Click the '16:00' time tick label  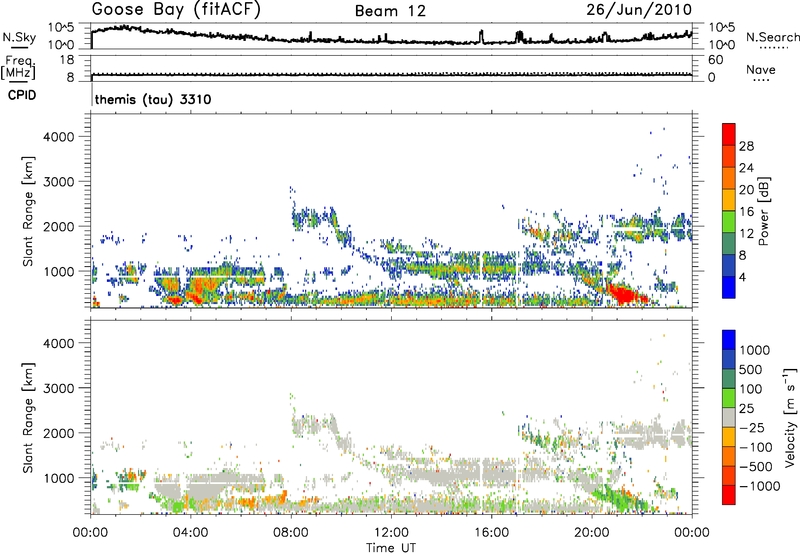coord(491,533)
